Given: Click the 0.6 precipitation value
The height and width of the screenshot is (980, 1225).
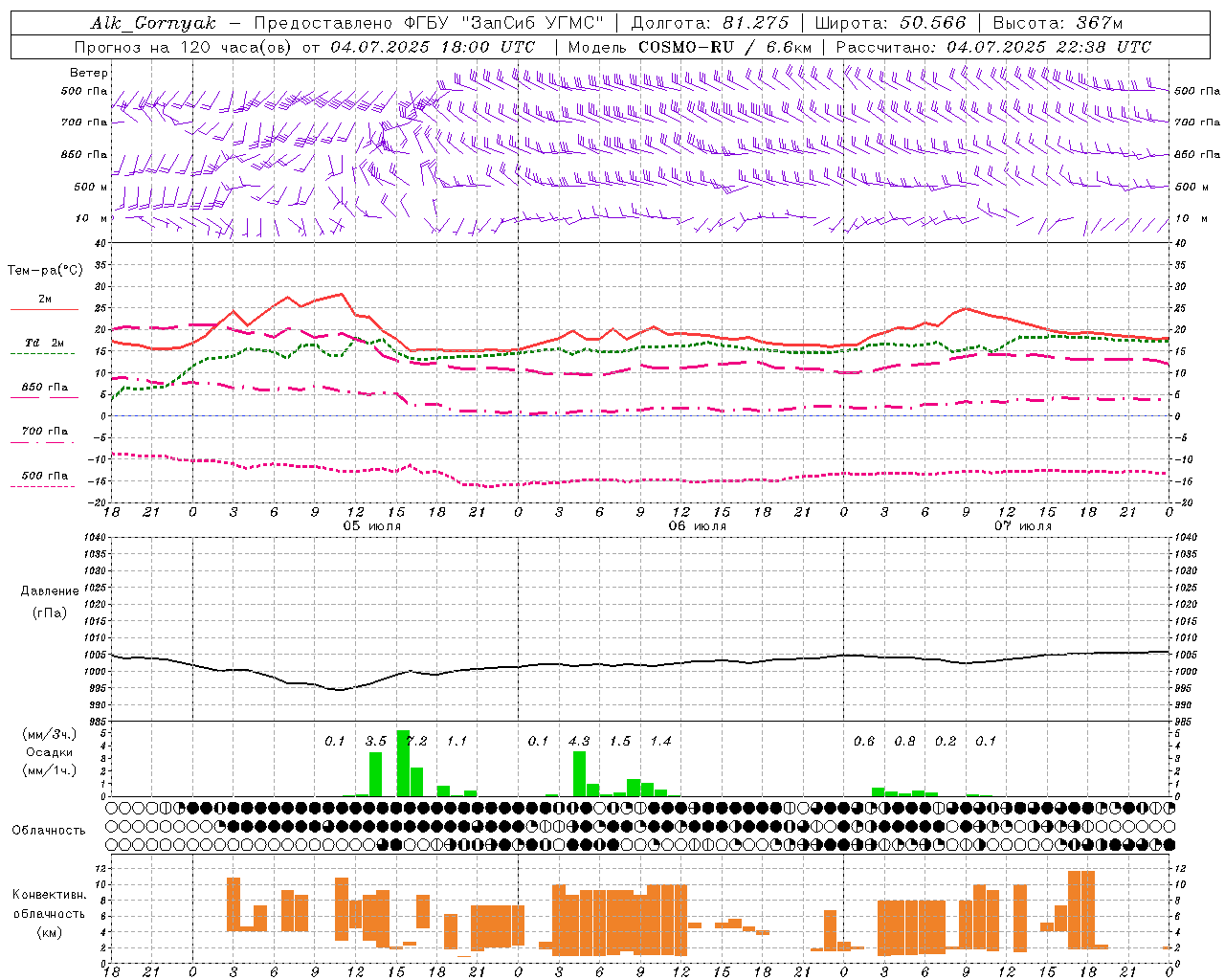Looking at the screenshot, I should click(864, 741).
